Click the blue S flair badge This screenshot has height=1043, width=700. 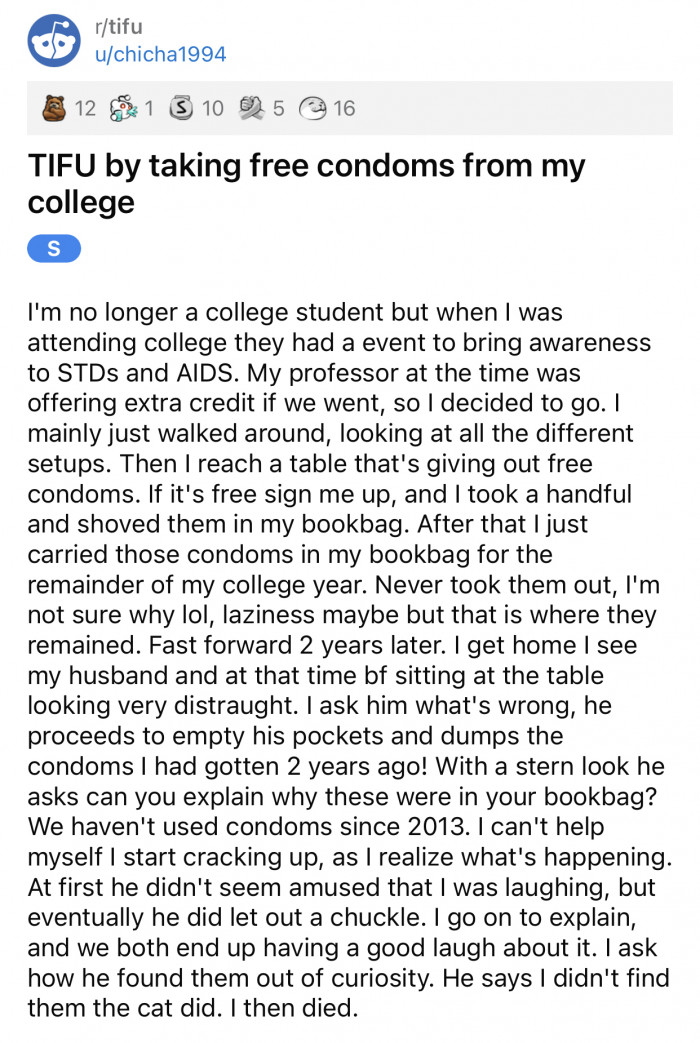click(x=54, y=248)
